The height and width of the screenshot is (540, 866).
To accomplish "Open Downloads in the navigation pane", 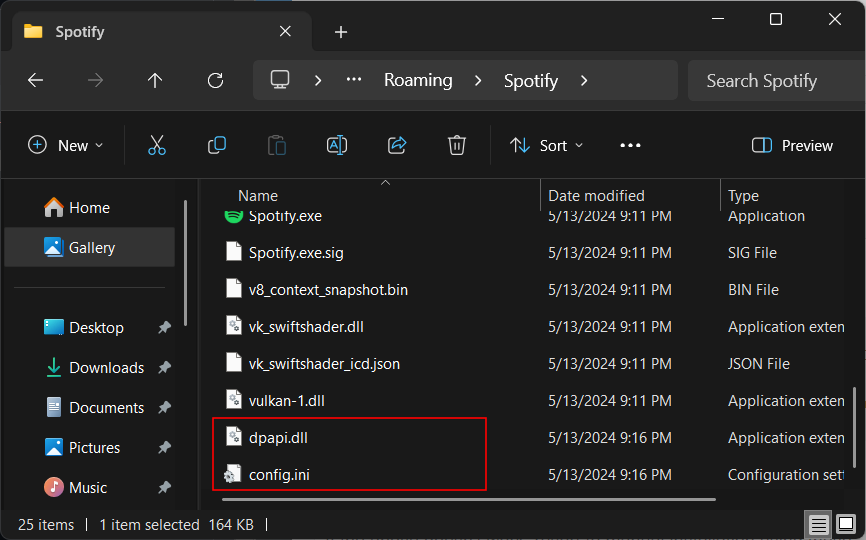I will pos(106,368).
